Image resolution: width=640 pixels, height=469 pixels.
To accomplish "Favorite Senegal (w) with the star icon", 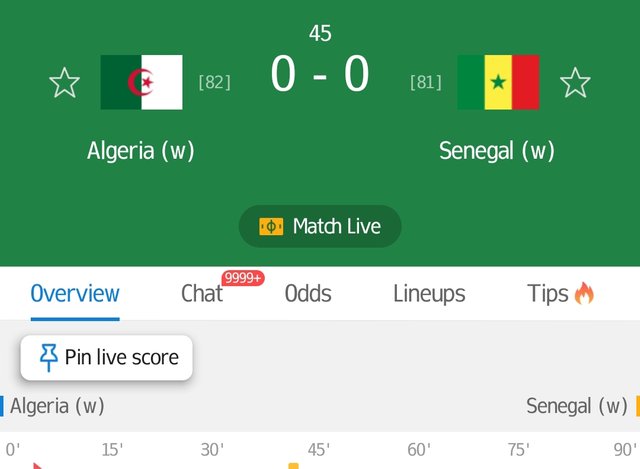I will [575, 83].
